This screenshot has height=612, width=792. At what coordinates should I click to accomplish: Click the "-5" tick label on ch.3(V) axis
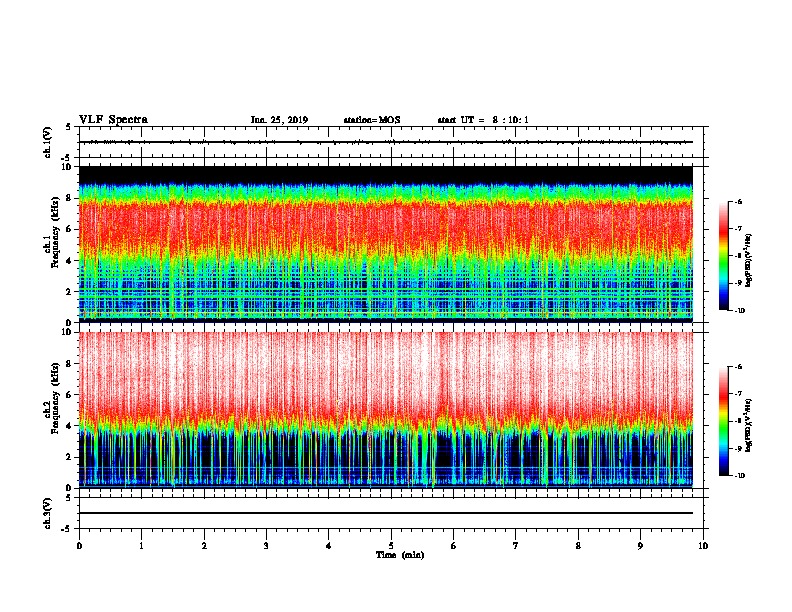pos(67,529)
